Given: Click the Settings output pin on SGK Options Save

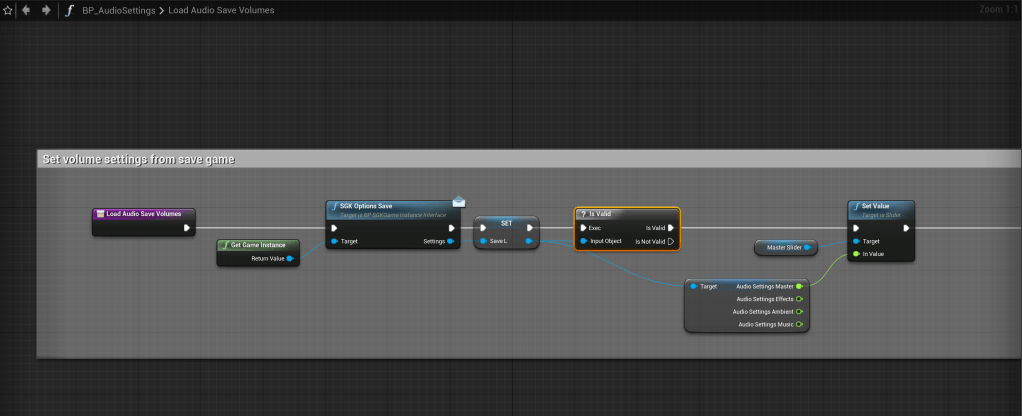Looking at the screenshot, I should click(450, 241).
